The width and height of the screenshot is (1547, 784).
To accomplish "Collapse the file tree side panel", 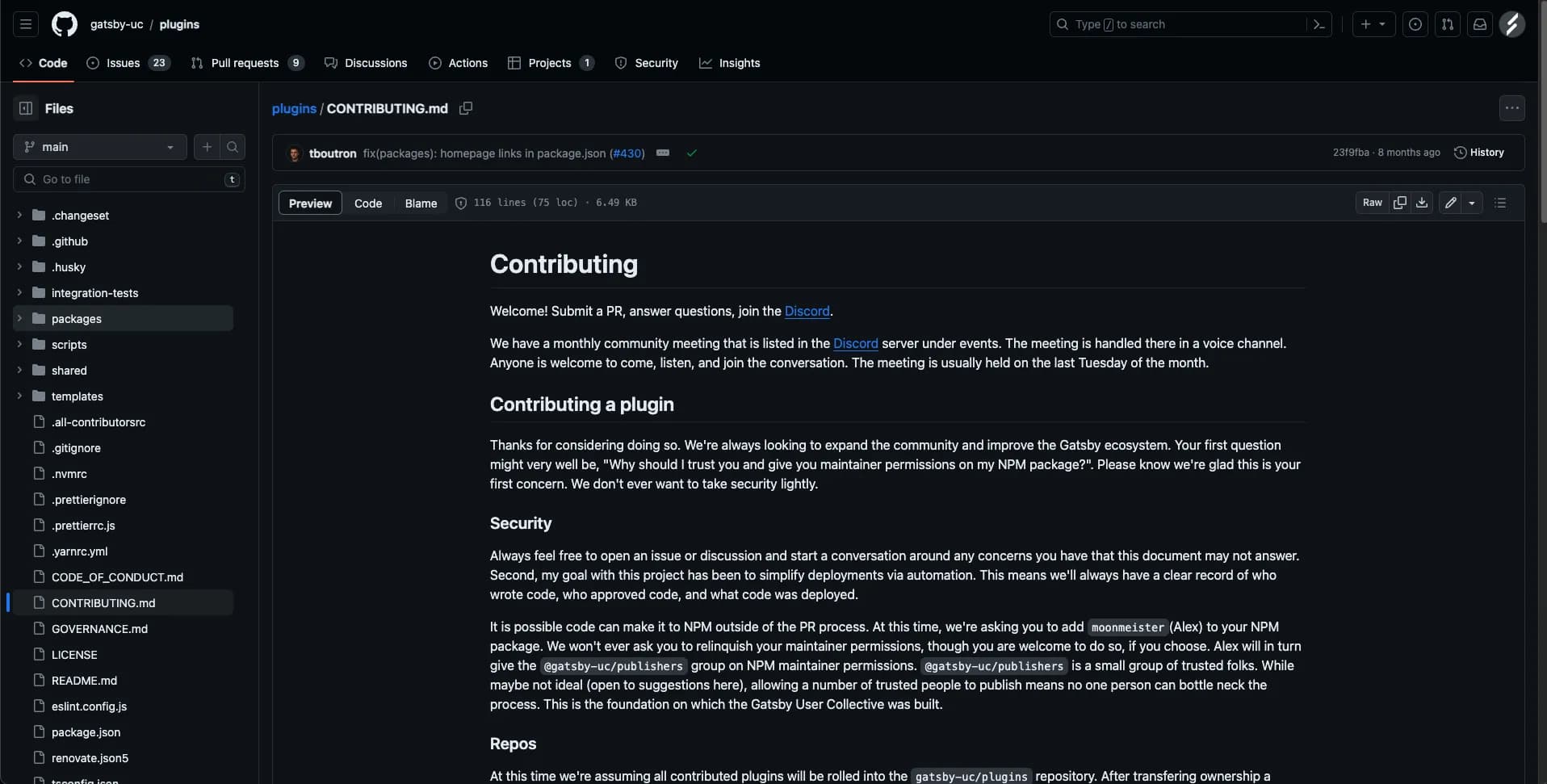I will coord(26,108).
